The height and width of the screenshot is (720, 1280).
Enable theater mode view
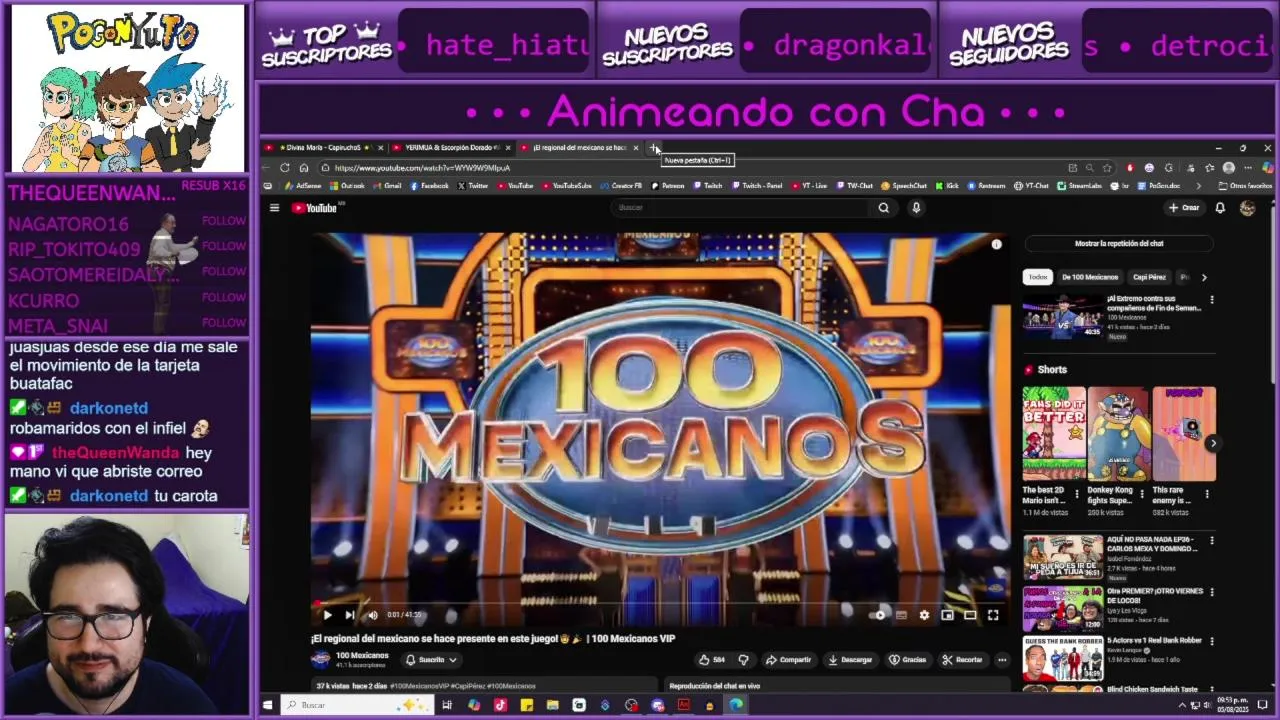[970, 615]
